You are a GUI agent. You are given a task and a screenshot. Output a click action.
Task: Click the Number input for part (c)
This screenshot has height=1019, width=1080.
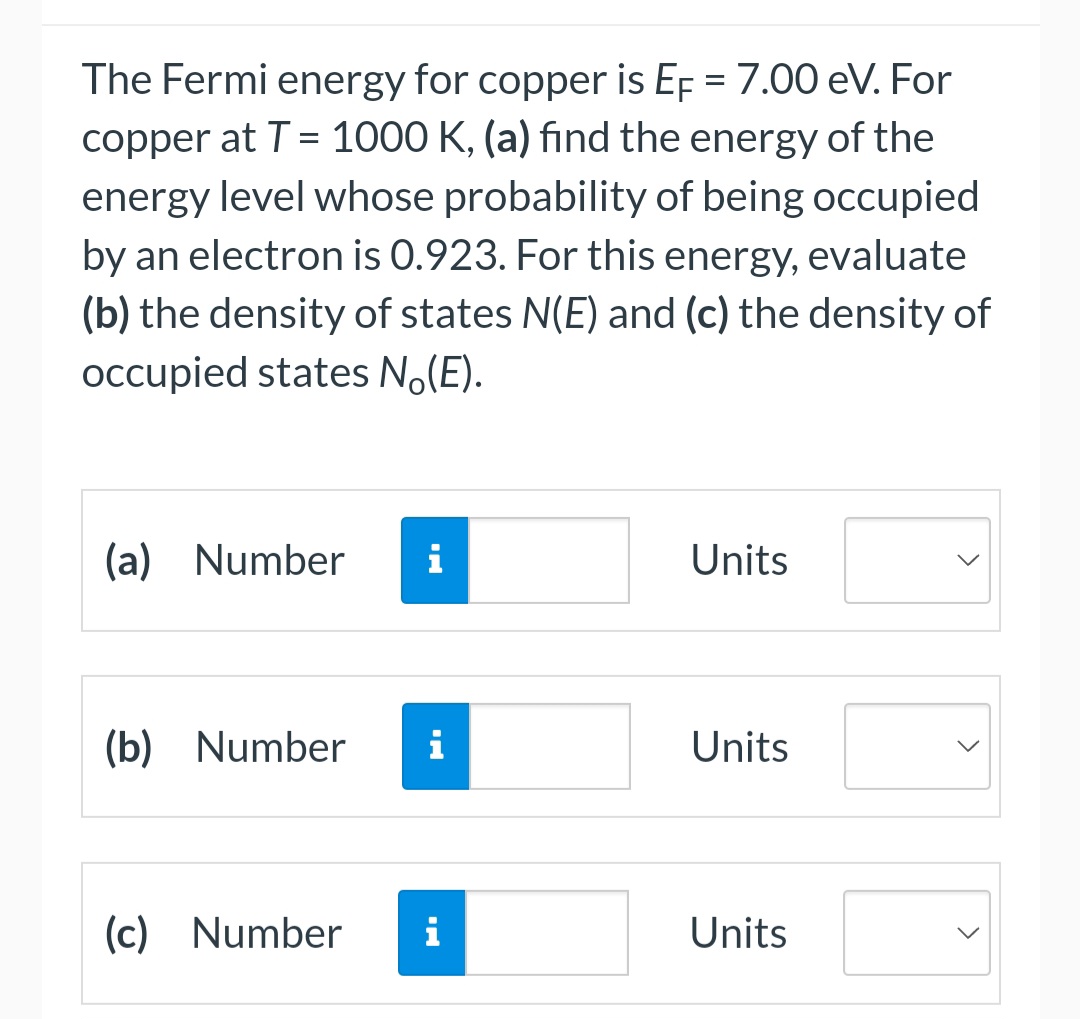coord(546,932)
